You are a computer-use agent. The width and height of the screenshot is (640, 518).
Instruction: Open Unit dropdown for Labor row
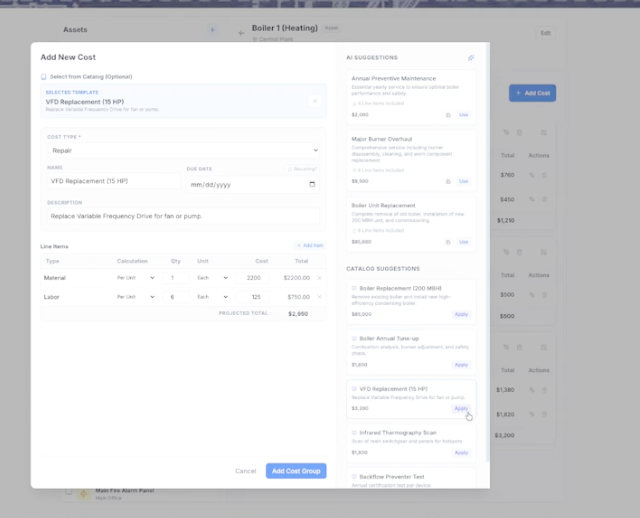point(212,296)
